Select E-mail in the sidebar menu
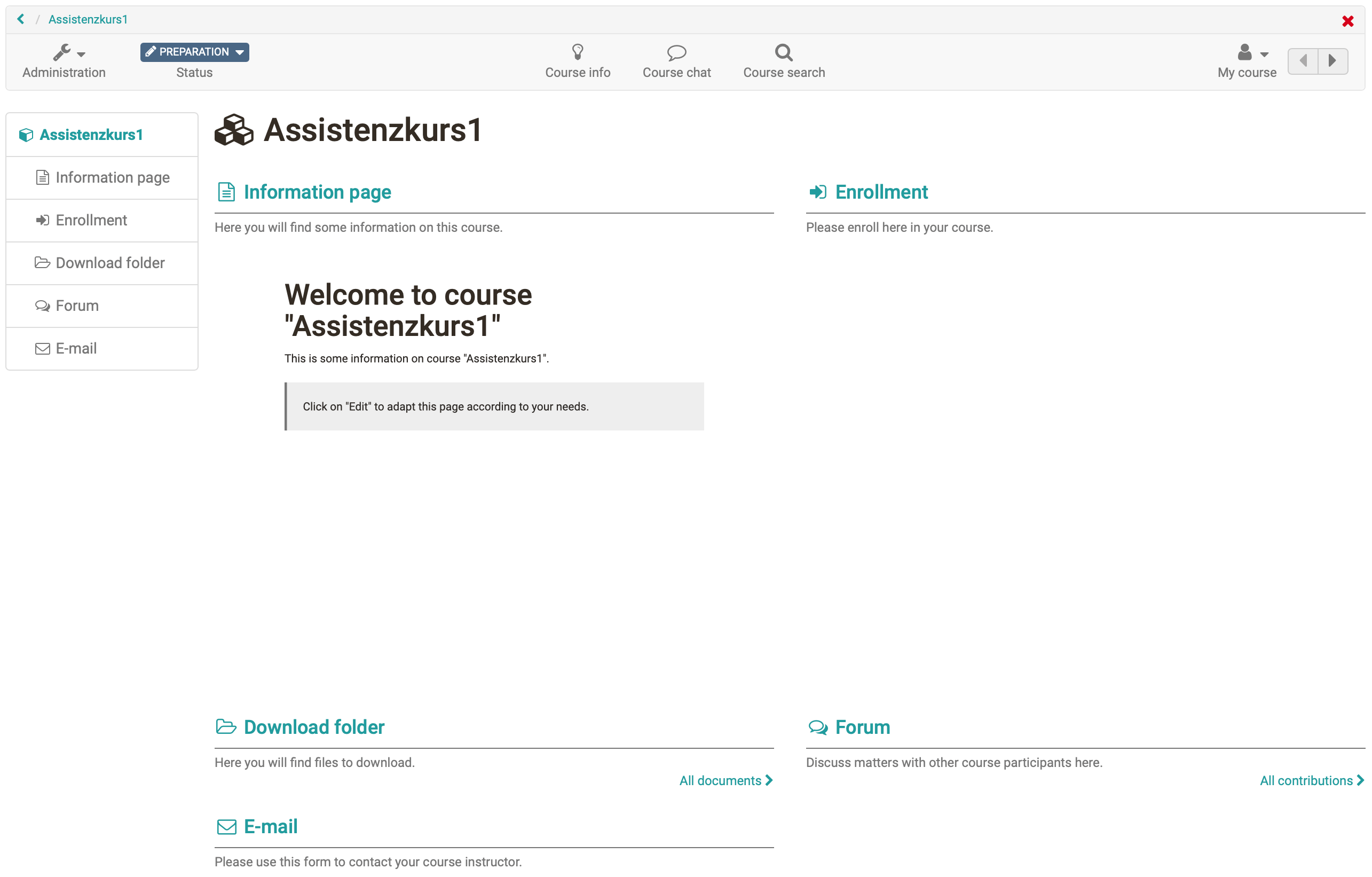The image size is (1372, 877). (76, 348)
